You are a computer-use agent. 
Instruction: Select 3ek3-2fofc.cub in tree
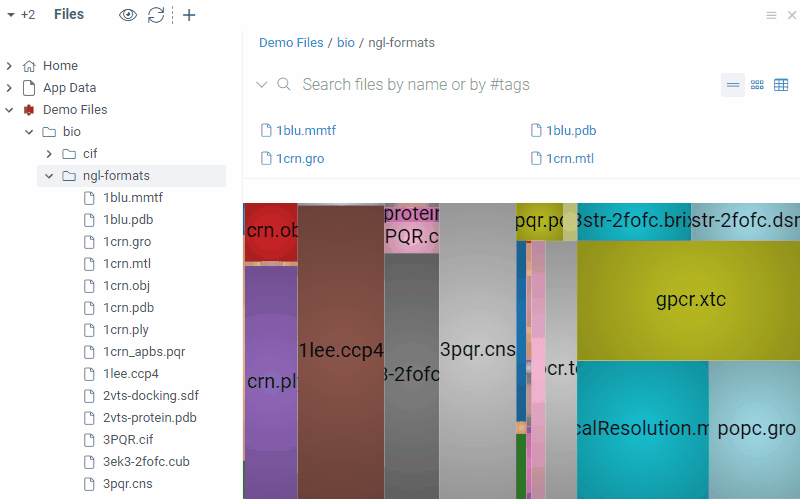click(x=146, y=461)
